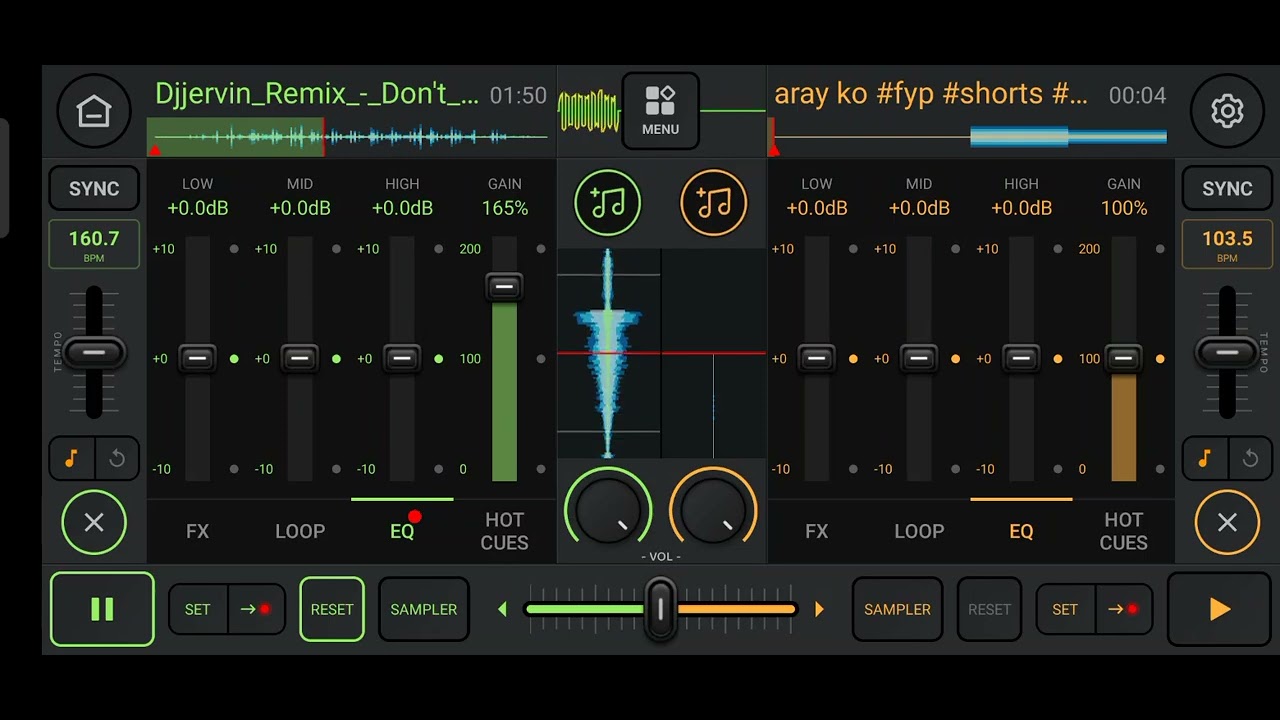Nudge crossfader with the right arrow
The width and height of the screenshot is (1280, 720).
[x=819, y=609]
